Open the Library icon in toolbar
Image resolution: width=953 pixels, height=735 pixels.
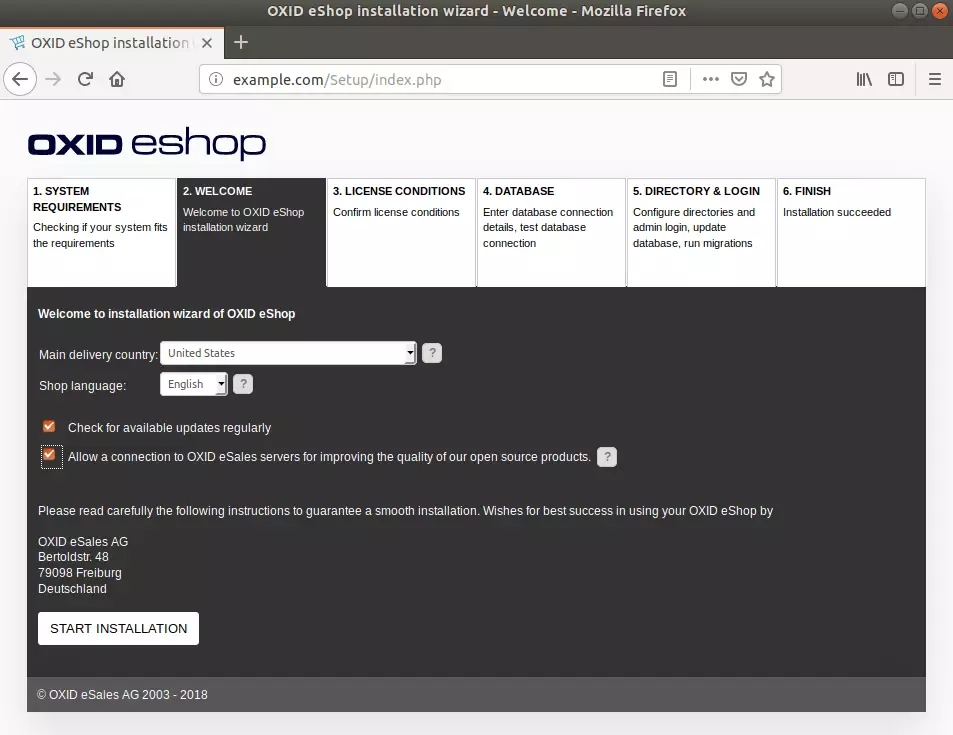tap(864, 79)
